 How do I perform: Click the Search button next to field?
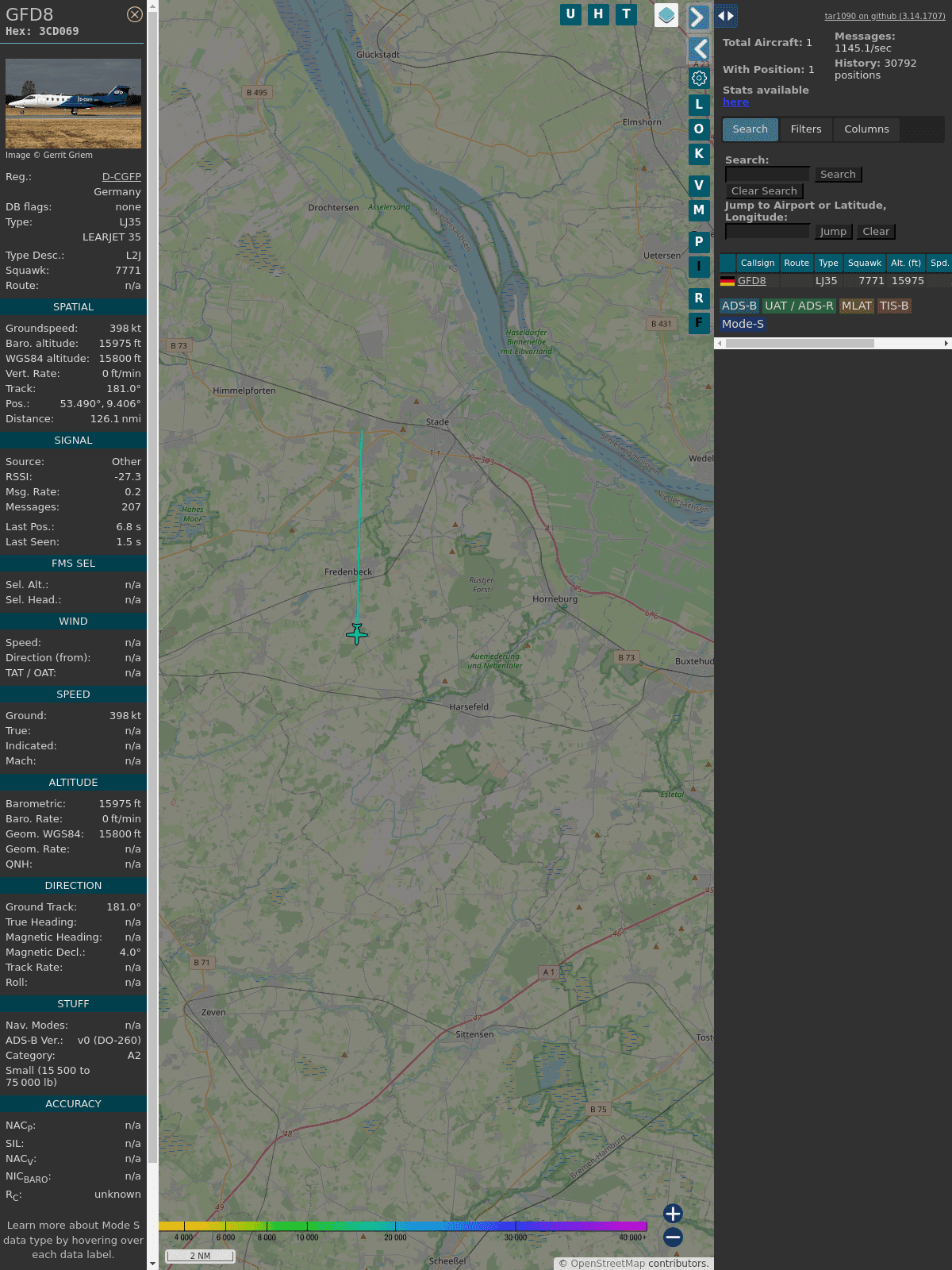pos(838,175)
